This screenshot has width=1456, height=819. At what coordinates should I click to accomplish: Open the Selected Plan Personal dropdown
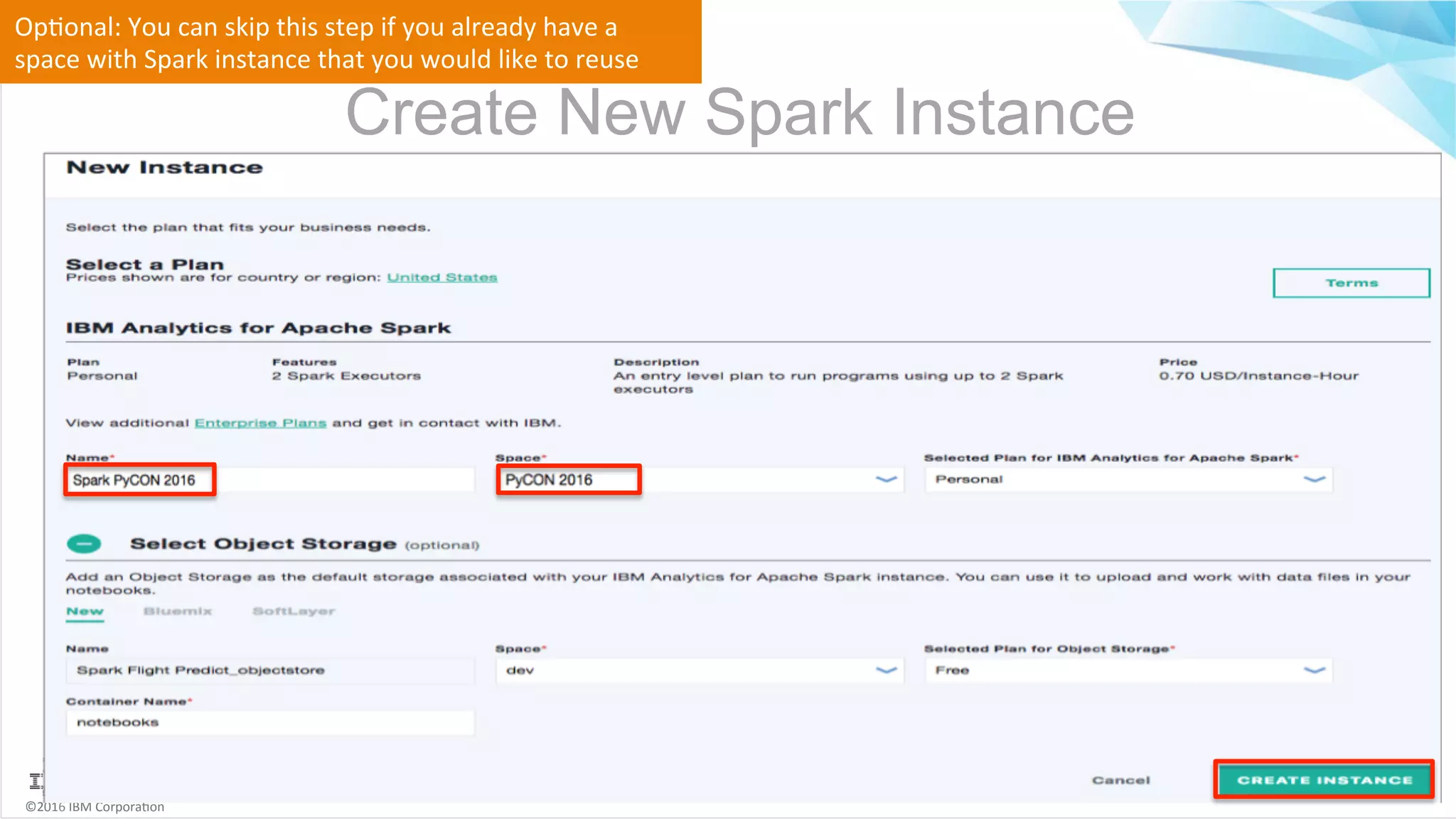[x=1129, y=480]
